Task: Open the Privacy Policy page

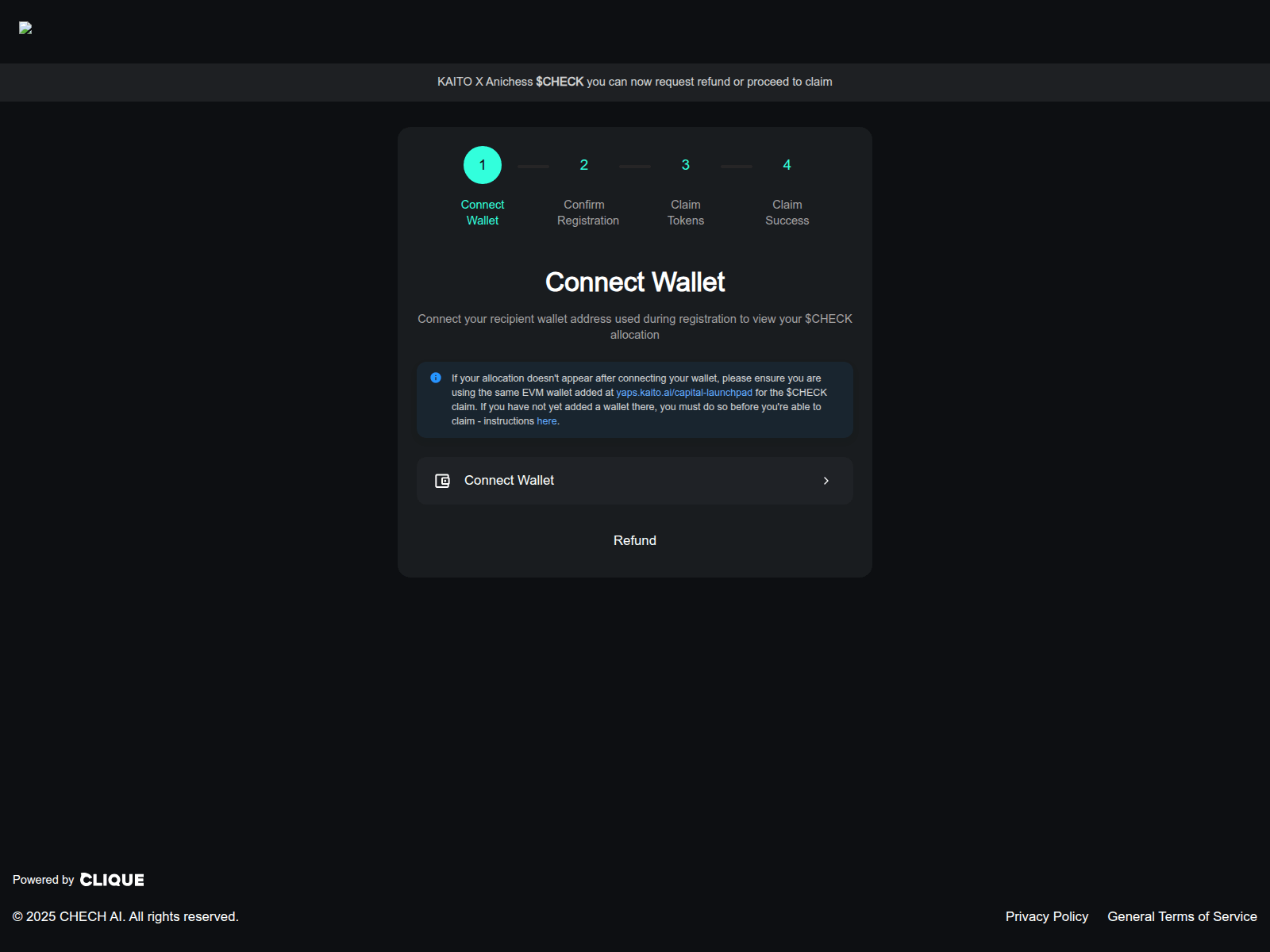Action: click(1046, 916)
